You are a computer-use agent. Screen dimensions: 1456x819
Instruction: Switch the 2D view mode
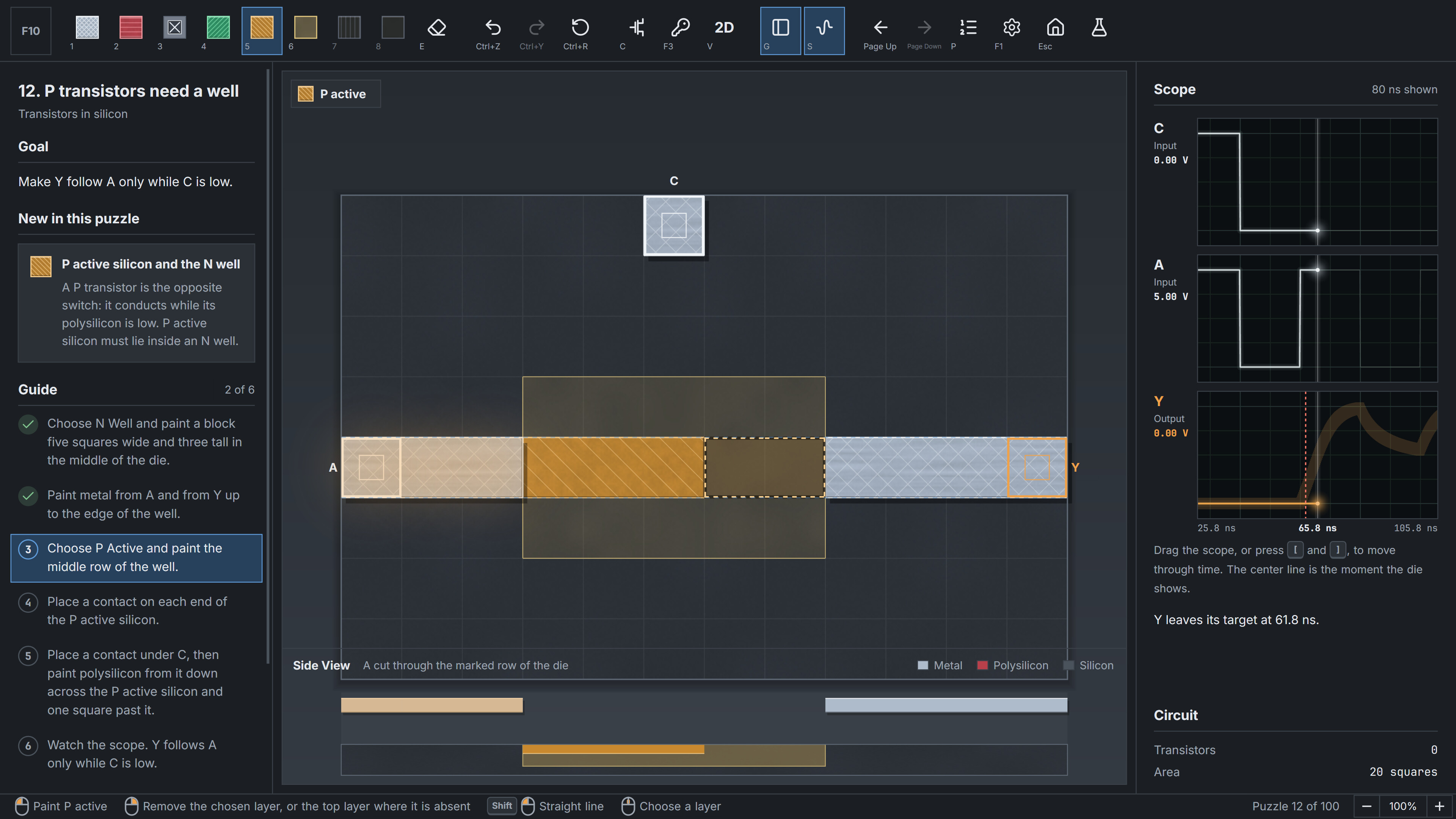click(x=723, y=30)
